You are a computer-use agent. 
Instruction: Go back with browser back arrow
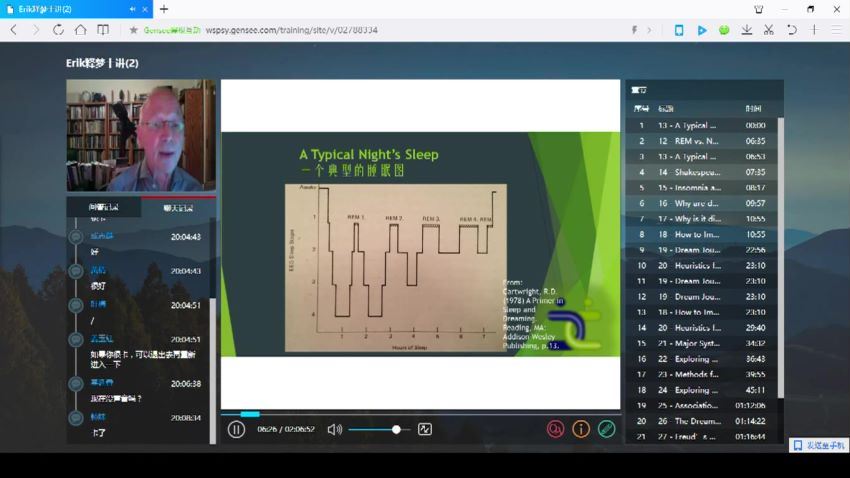pyautogui.click(x=14, y=30)
